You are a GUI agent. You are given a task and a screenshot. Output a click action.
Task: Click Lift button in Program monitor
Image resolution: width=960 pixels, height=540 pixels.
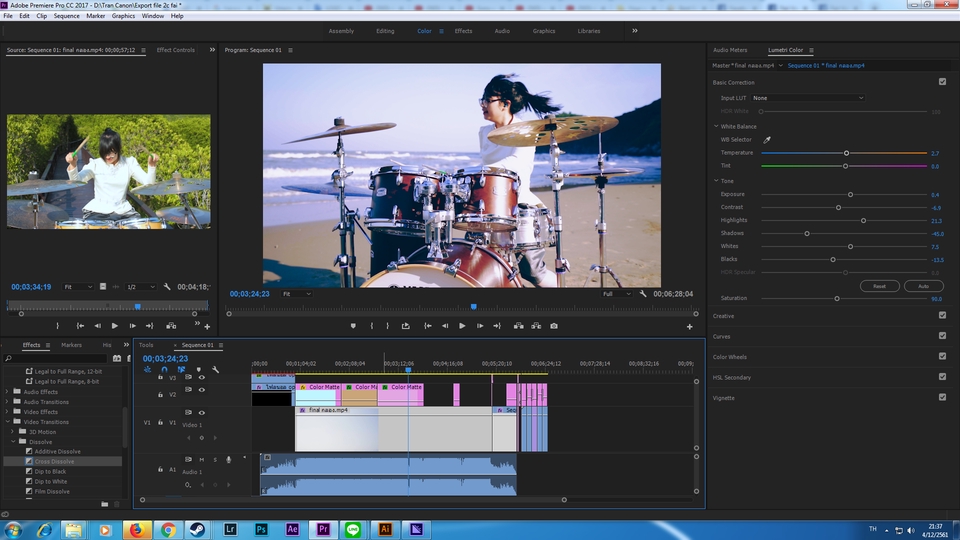pos(519,326)
